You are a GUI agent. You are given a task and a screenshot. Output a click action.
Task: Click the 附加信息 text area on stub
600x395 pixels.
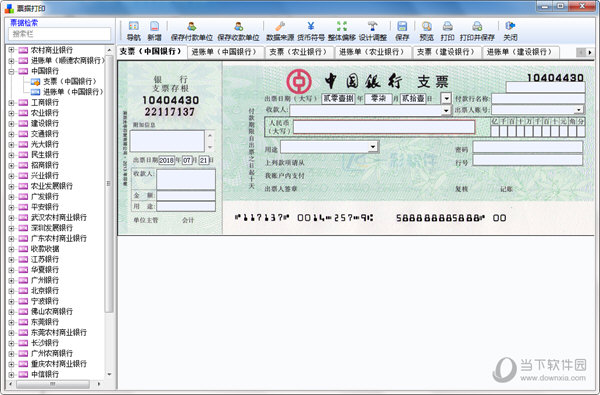167,141
